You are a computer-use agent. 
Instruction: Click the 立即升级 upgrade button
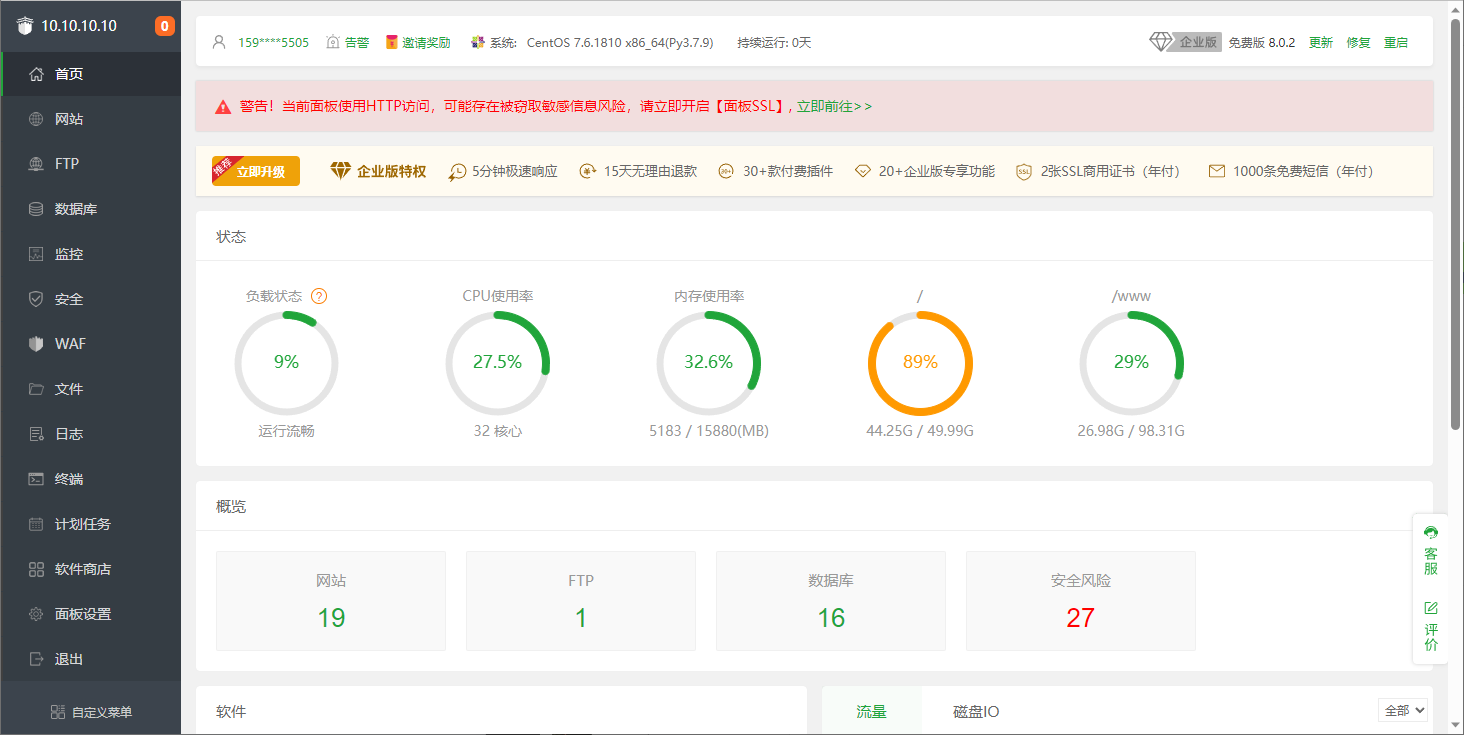257,171
